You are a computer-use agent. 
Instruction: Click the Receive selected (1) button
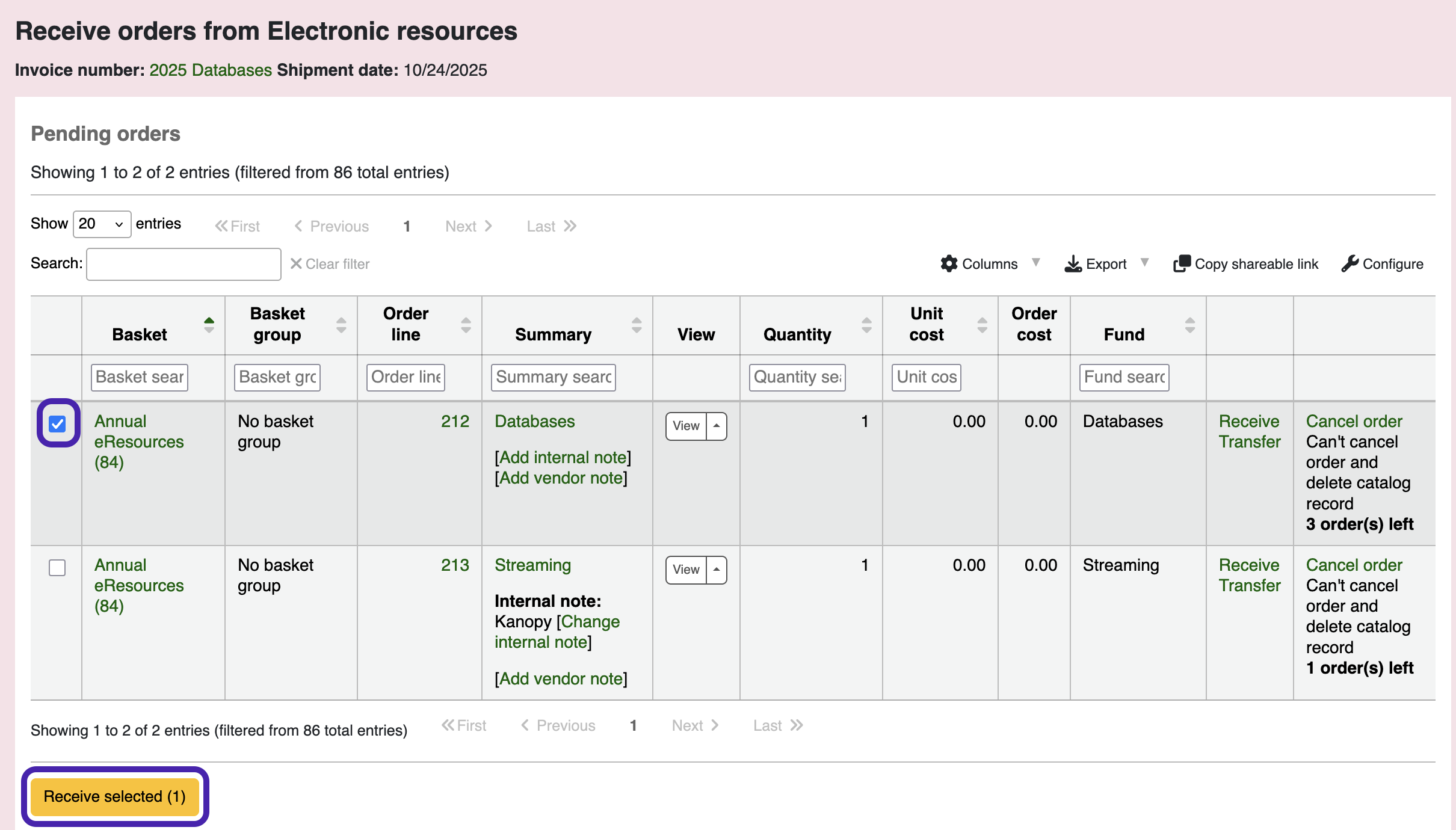[114, 796]
